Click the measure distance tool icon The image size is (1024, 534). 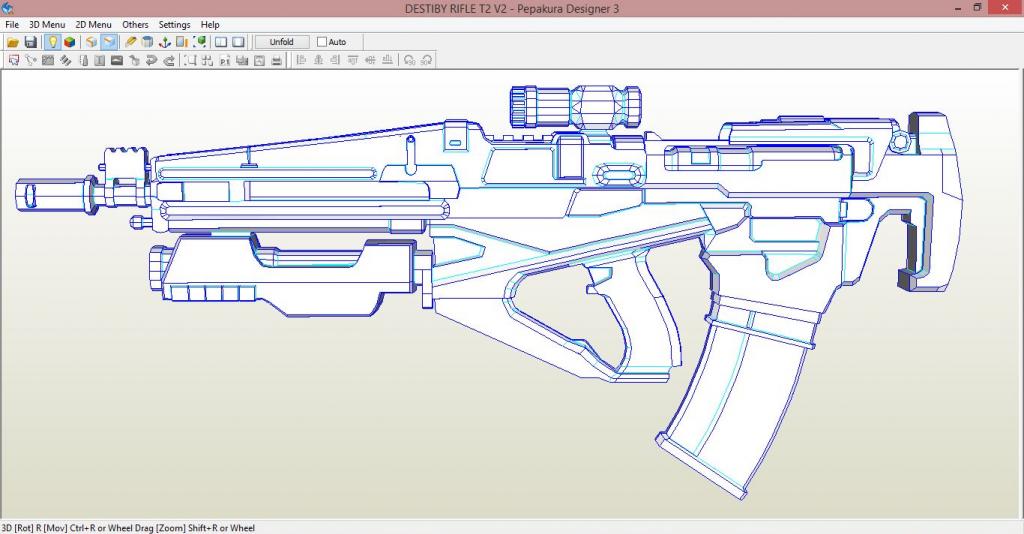135,60
